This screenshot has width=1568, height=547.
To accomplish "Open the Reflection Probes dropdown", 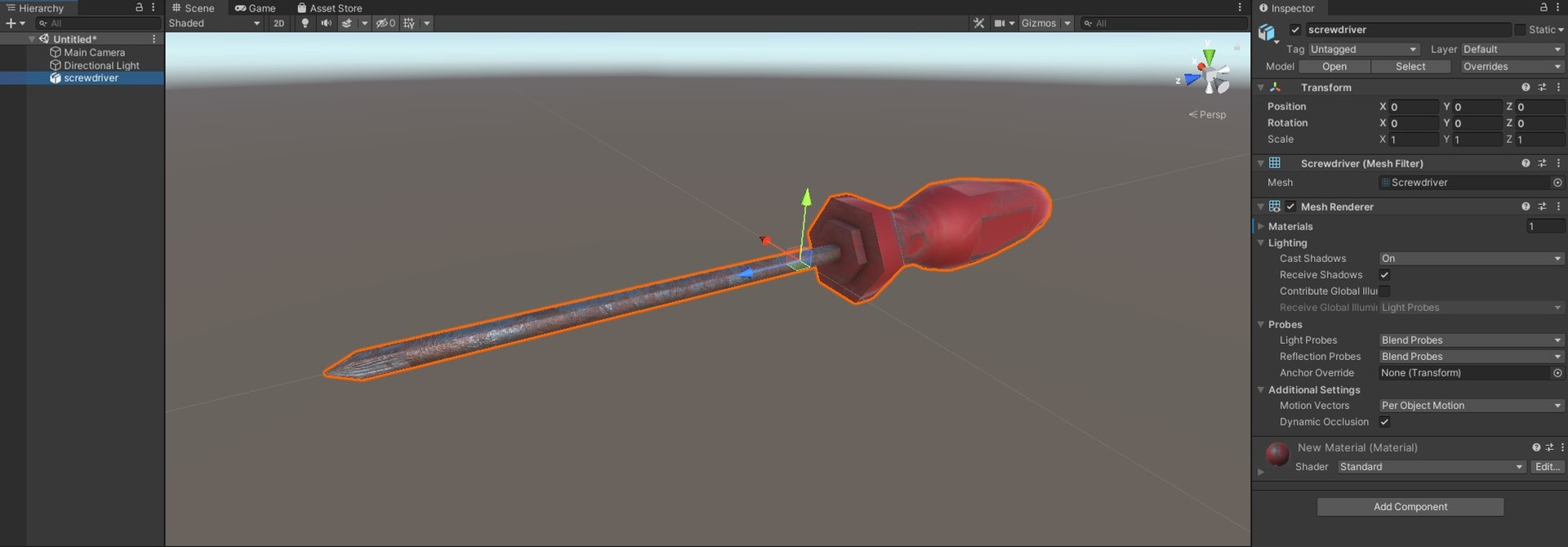I will click(1472, 357).
